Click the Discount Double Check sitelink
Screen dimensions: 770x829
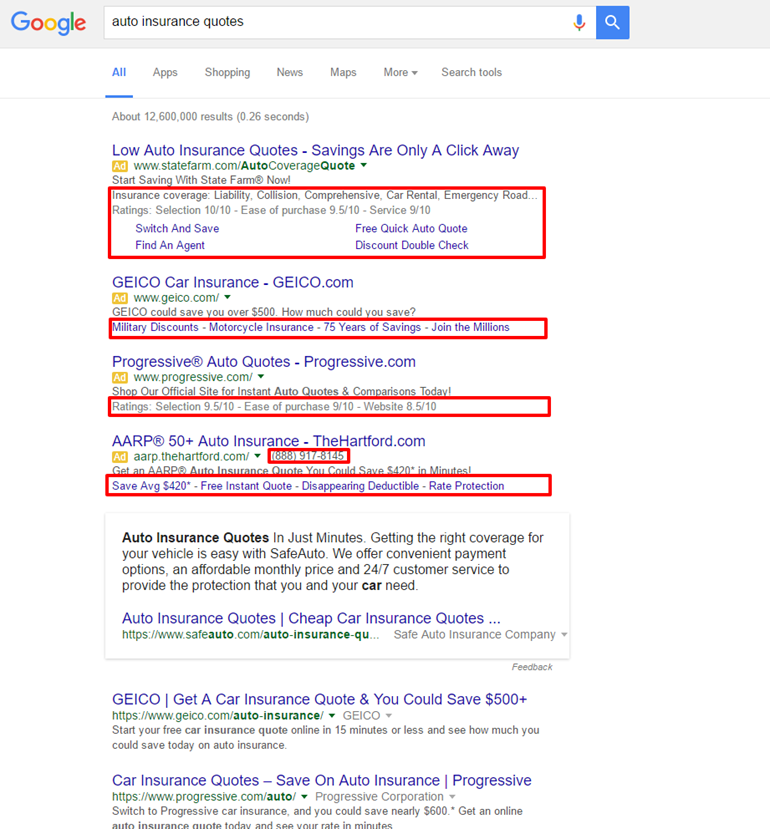click(411, 245)
